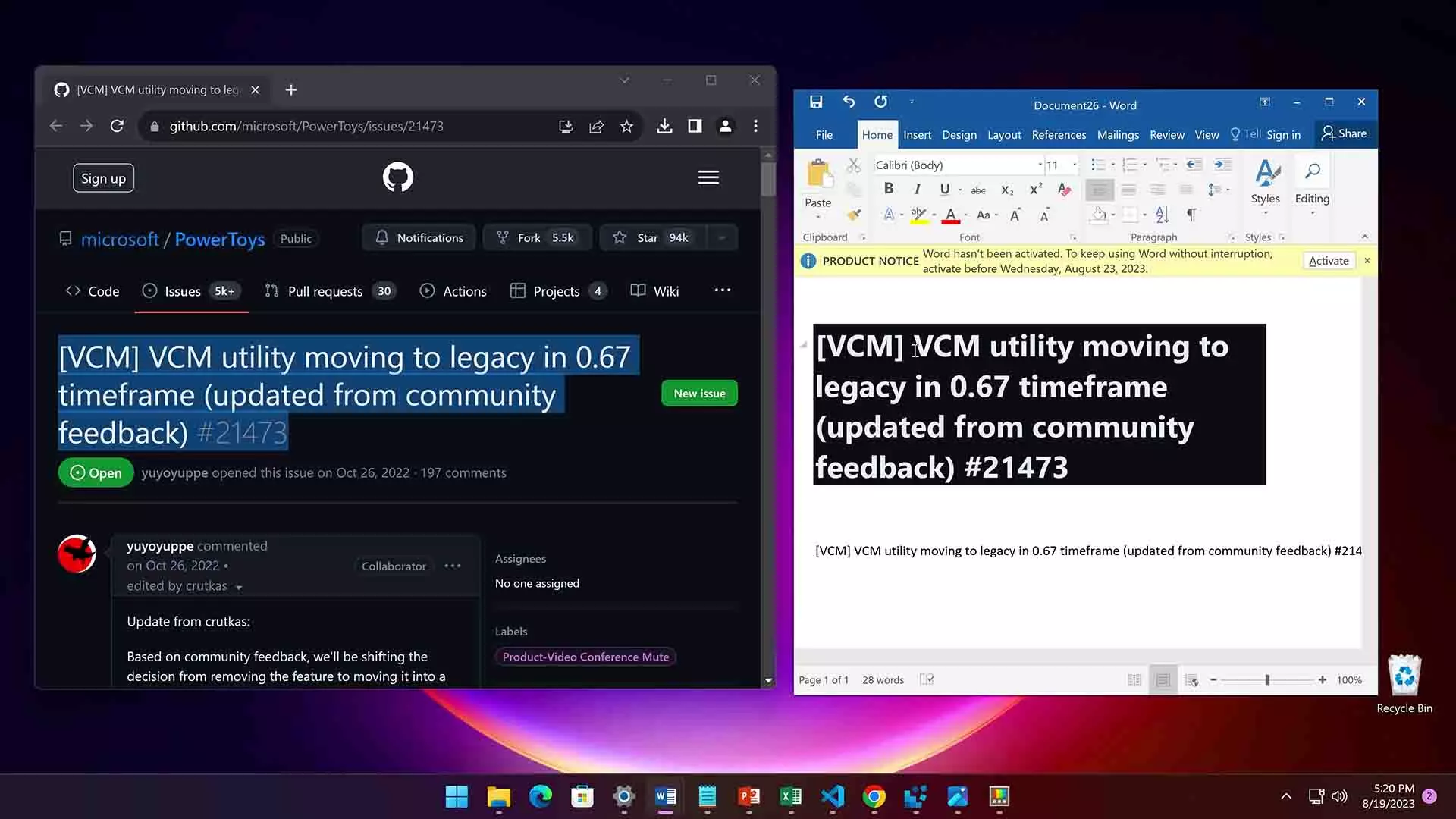Select Center paragraph alignment
The height and width of the screenshot is (819, 1456).
pyautogui.click(x=1128, y=190)
